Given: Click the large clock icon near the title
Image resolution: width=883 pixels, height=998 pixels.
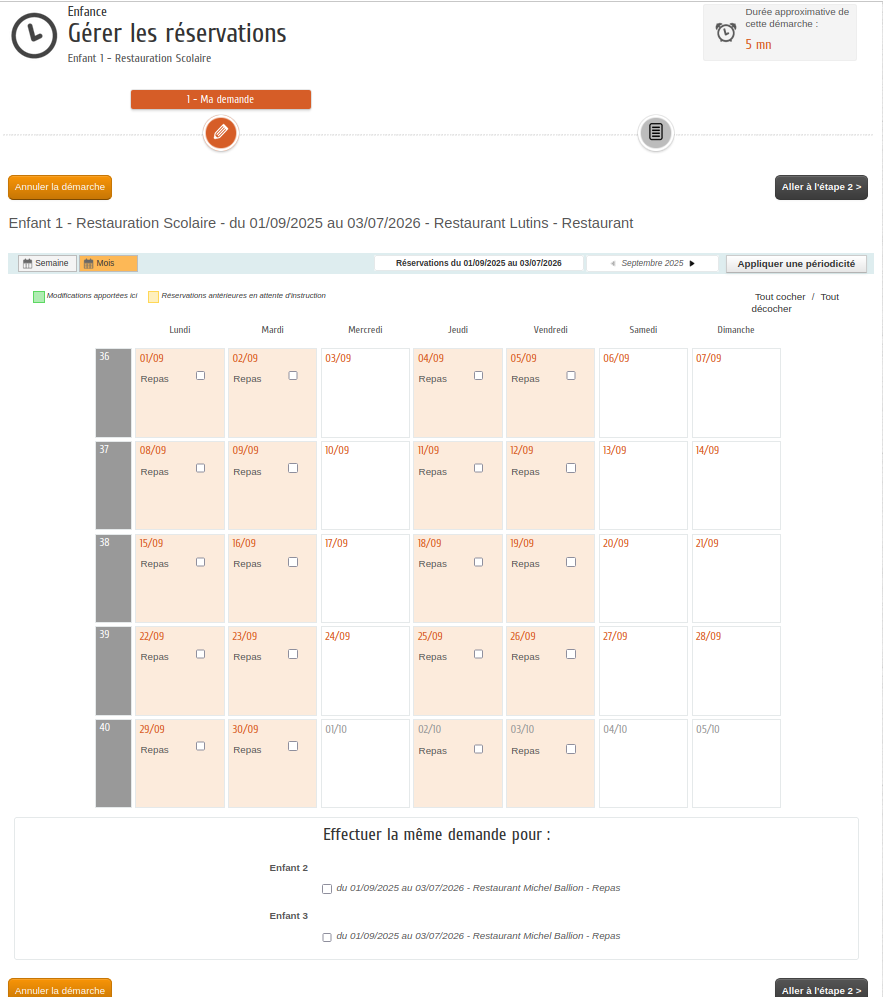Looking at the screenshot, I should point(34,36).
